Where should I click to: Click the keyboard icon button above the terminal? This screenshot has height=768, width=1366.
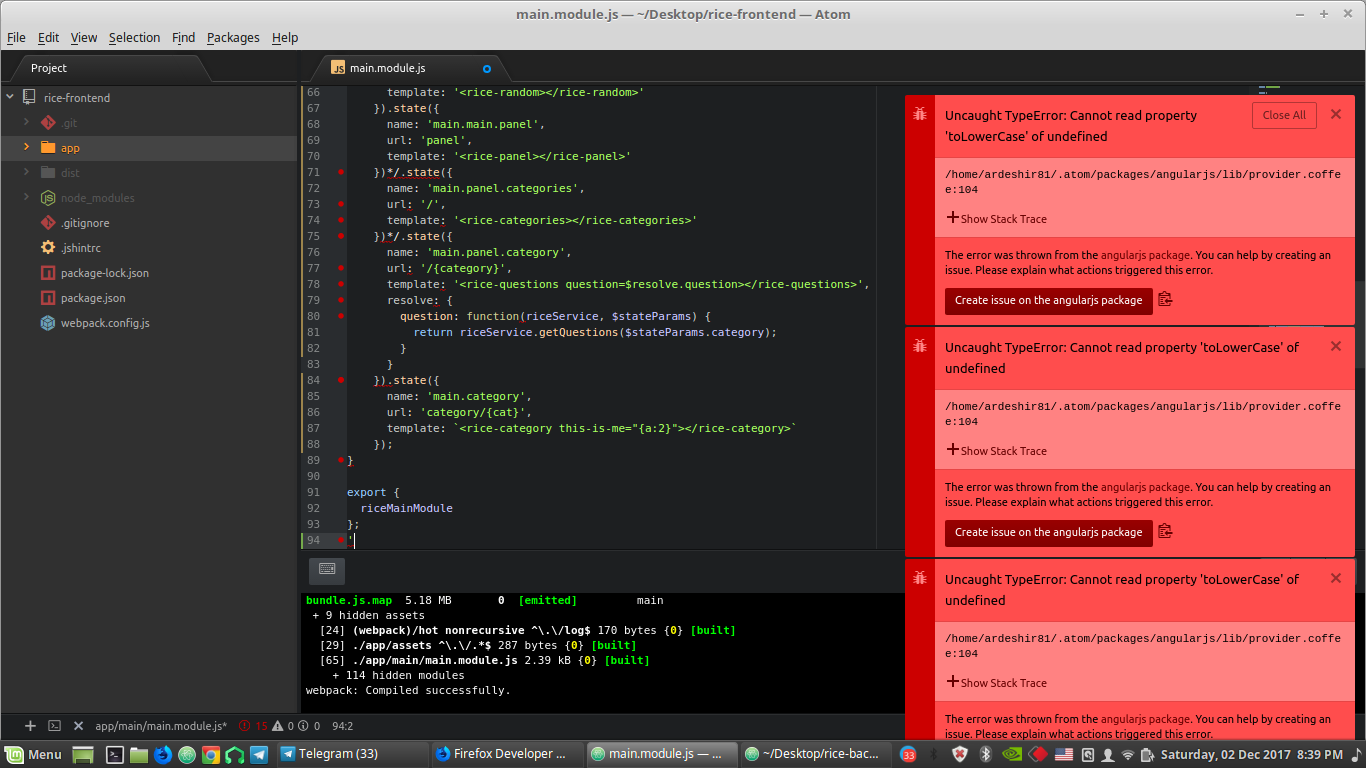point(327,570)
